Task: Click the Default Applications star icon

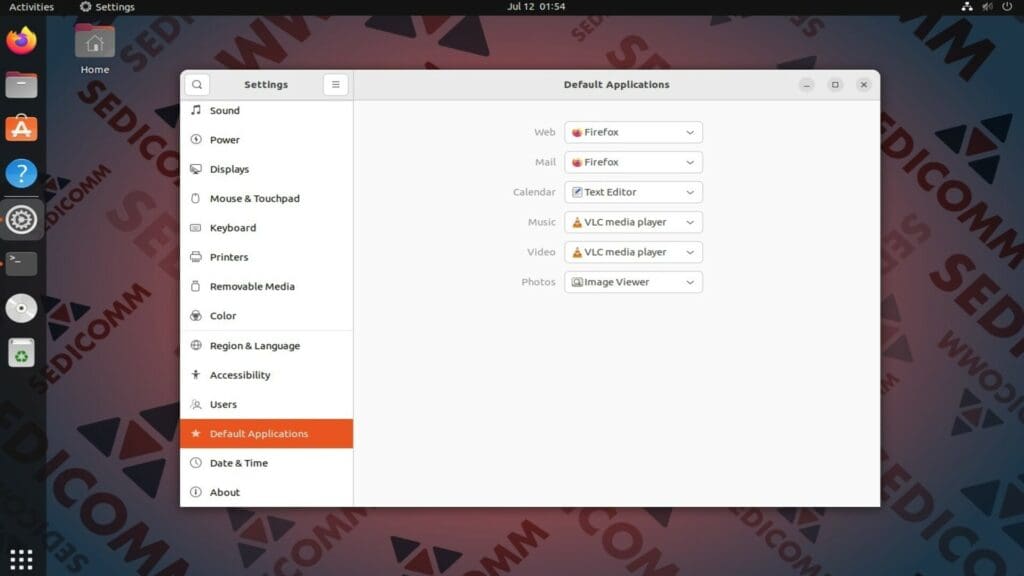Action: 196,433
